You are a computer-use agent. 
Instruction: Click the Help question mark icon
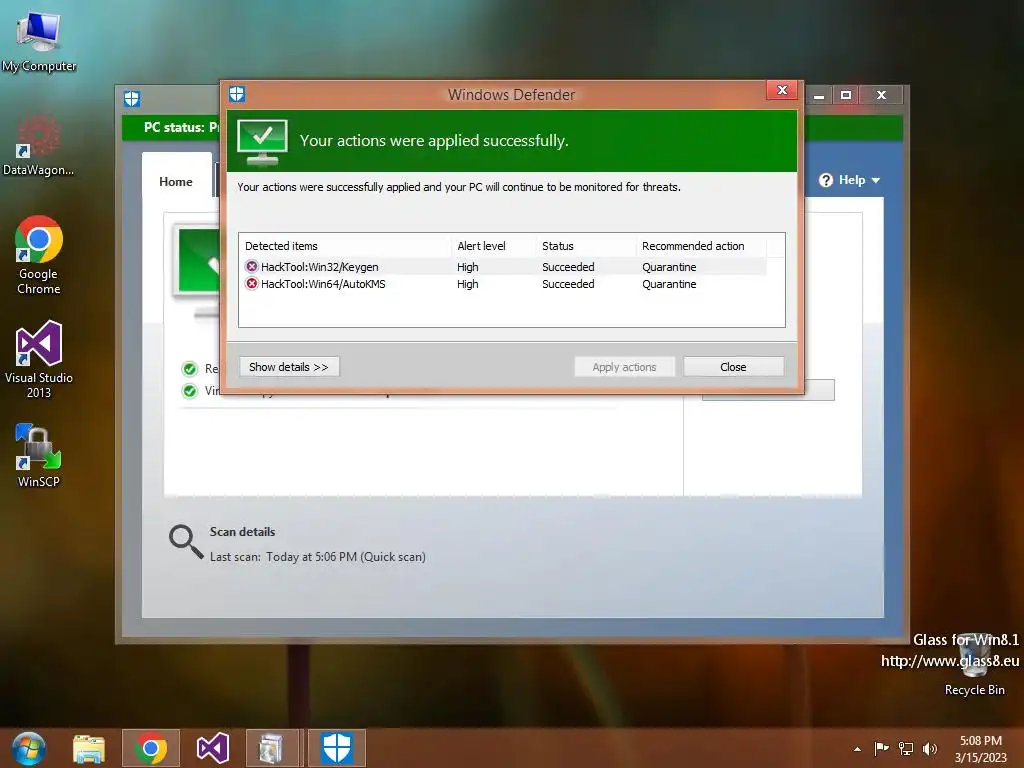(x=825, y=180)
